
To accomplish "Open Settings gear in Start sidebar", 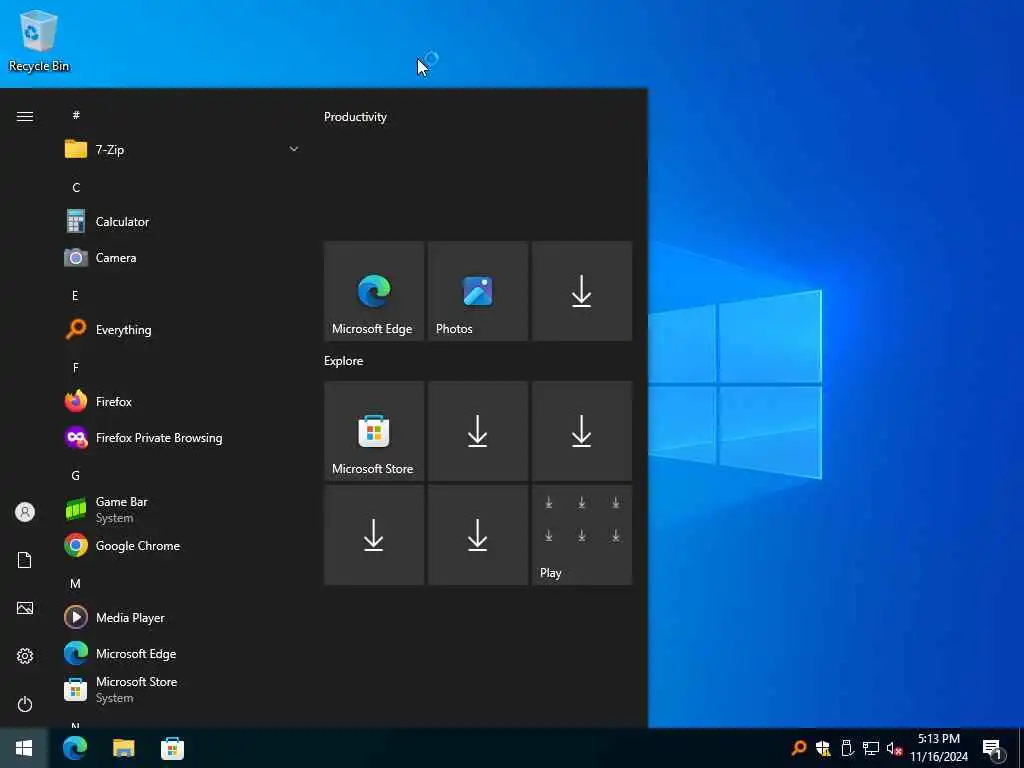I will [25, 656].
